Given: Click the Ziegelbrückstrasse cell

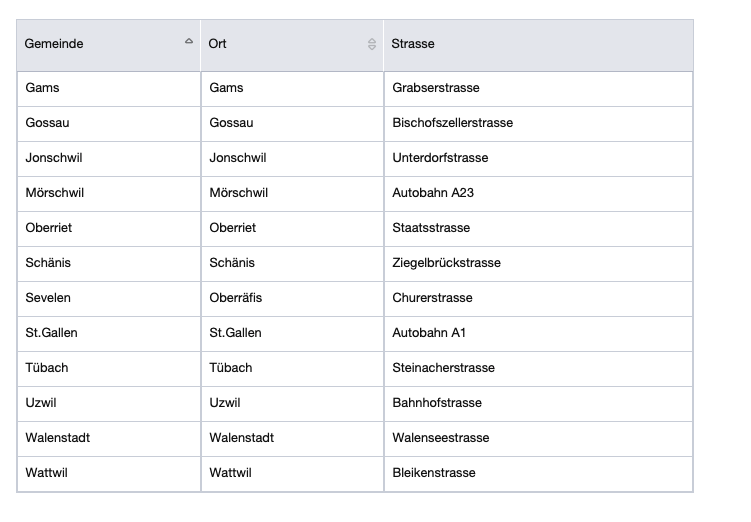Looking at the screenshot, I should pyautogui.click(x=447, y=263).
